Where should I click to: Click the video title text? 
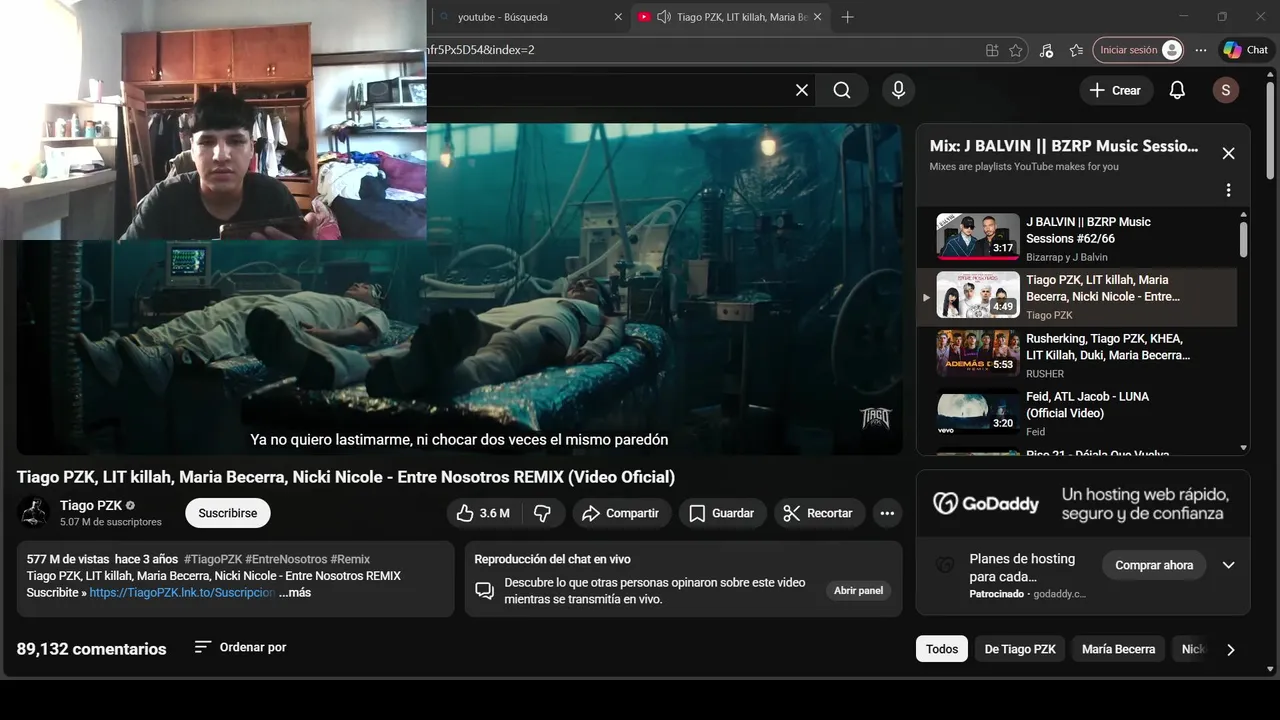[346, 477]
